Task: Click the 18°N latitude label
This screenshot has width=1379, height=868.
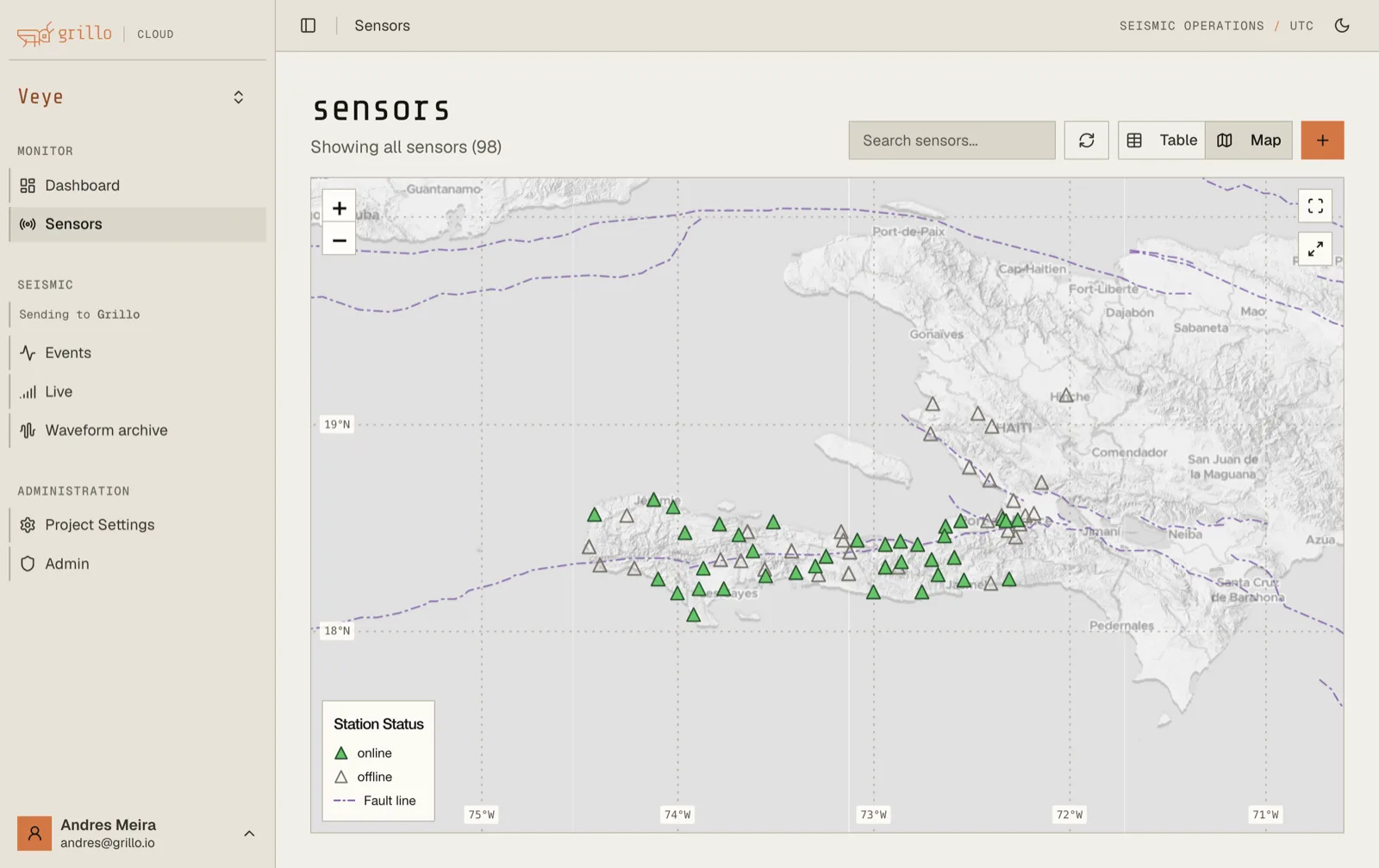Action: click(x=337, y=631)
